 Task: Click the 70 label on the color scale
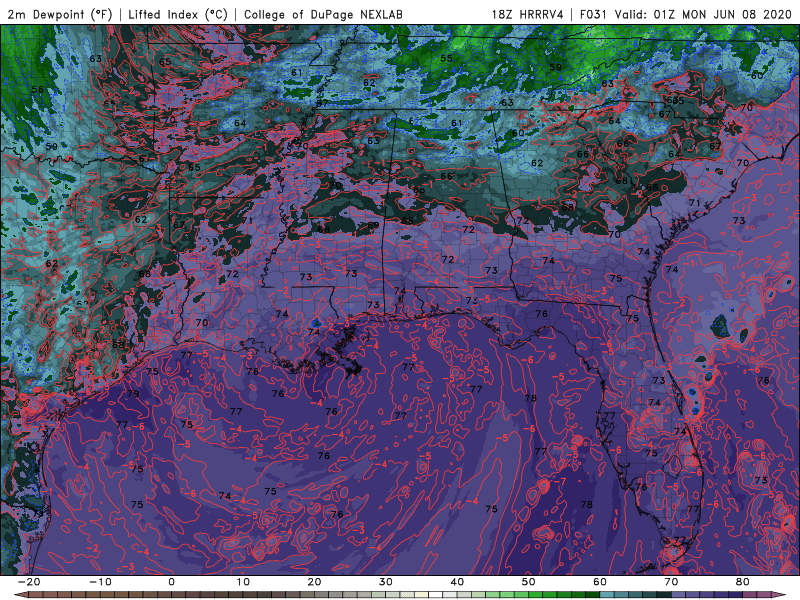(671, 582)
